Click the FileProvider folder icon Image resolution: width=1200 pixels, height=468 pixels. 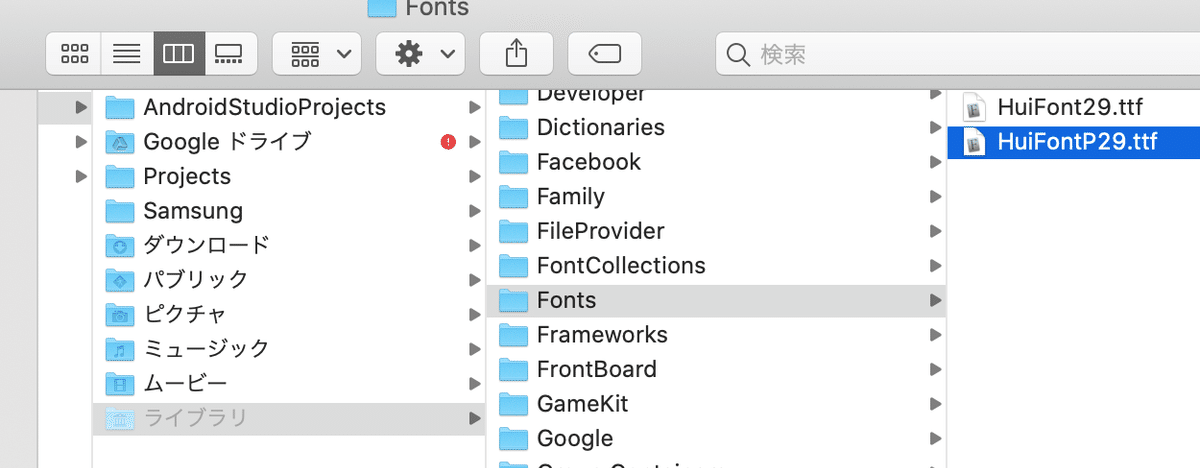click(513, 231)
